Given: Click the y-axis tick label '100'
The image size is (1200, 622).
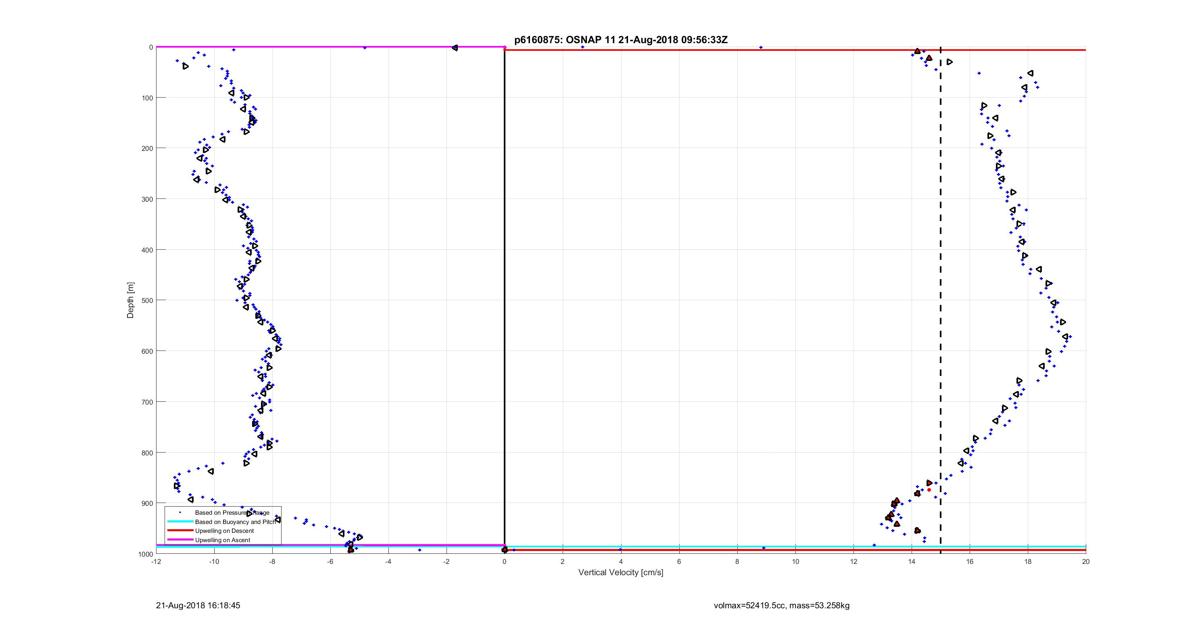Looking at the screenshot, I should click(146, 98).
